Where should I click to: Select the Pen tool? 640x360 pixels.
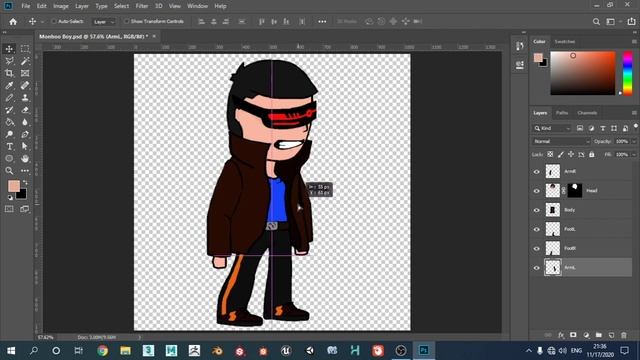point(25,134)
